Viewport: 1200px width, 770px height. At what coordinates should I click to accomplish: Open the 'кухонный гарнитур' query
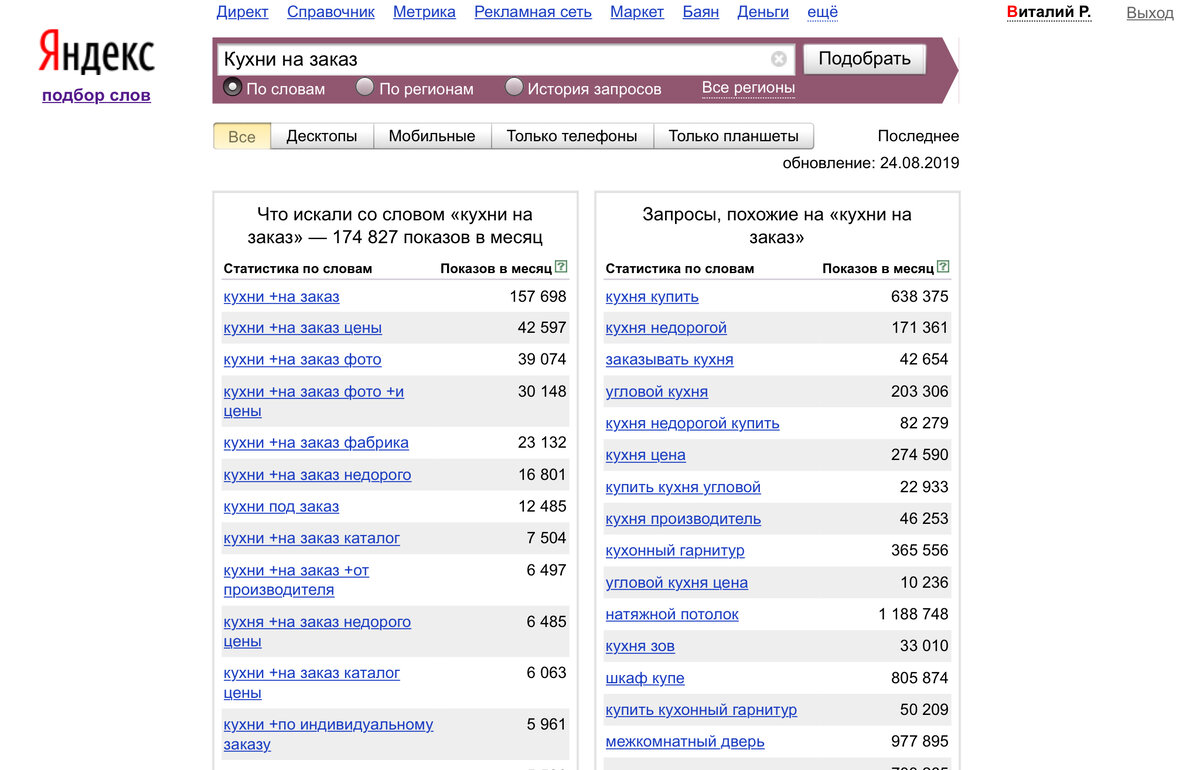(x=675, y=551)
